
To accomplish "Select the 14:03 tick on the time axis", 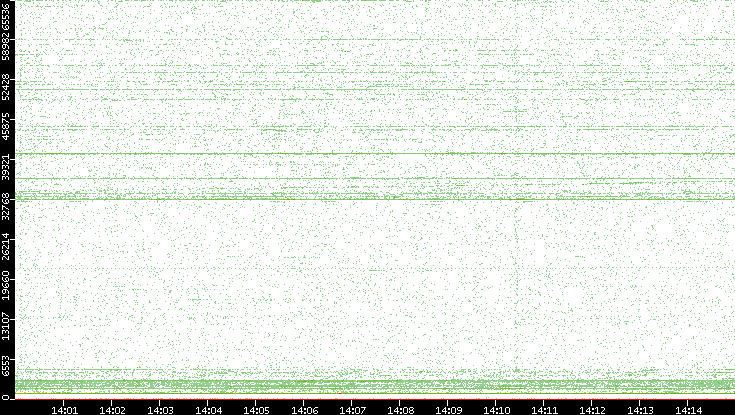I will [x=160, y=409].
